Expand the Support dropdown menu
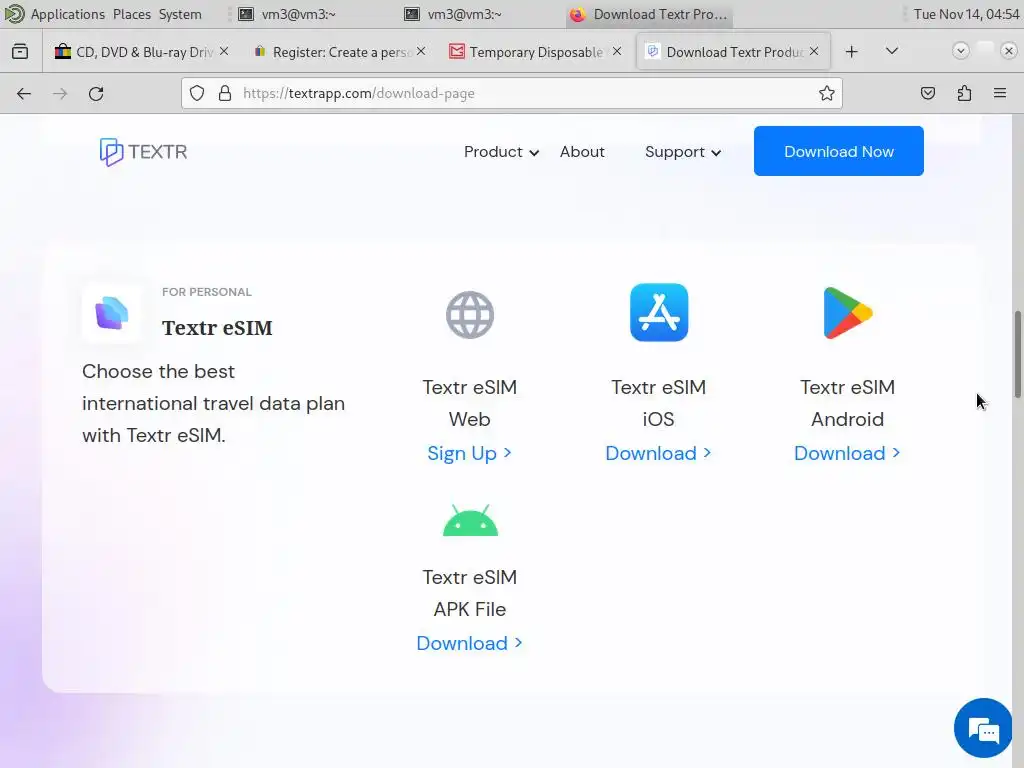Screen dimensions: 1024x768 [x=682, y=152]
